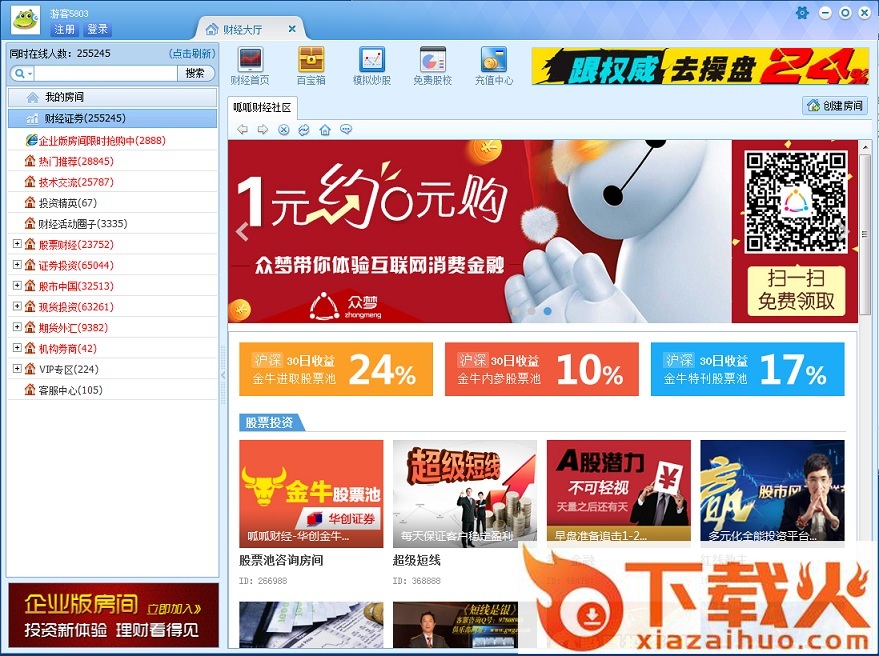879x656 pixels.
Task: Refresh online count via 点击刷新 link
Action: coord(192,54)
